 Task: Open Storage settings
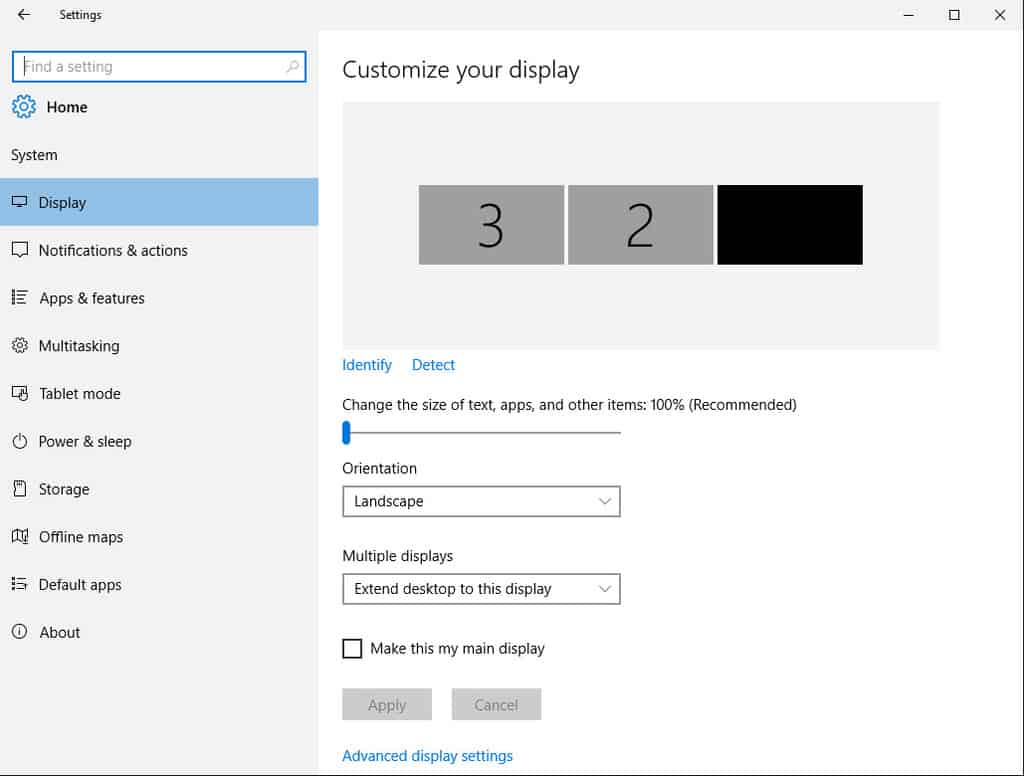click(159, 489)
